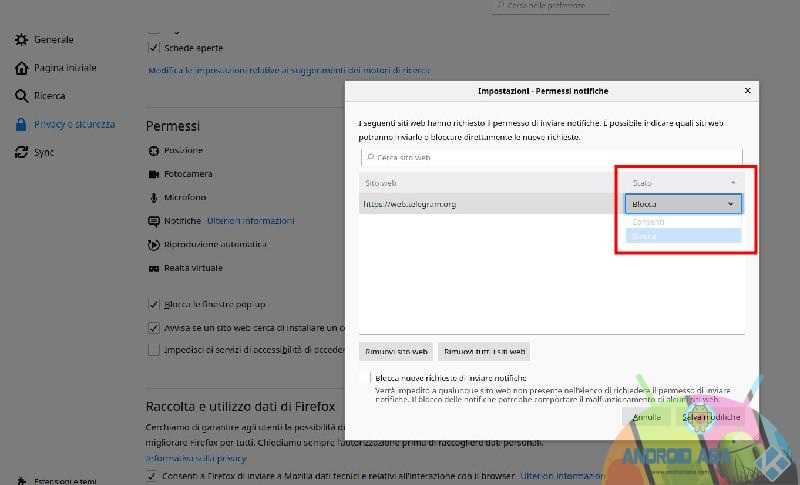Screen dimensions: 800x485
Task: Open the Ulteriori informazioni link beside Notifiche
Action: [251, 221]
